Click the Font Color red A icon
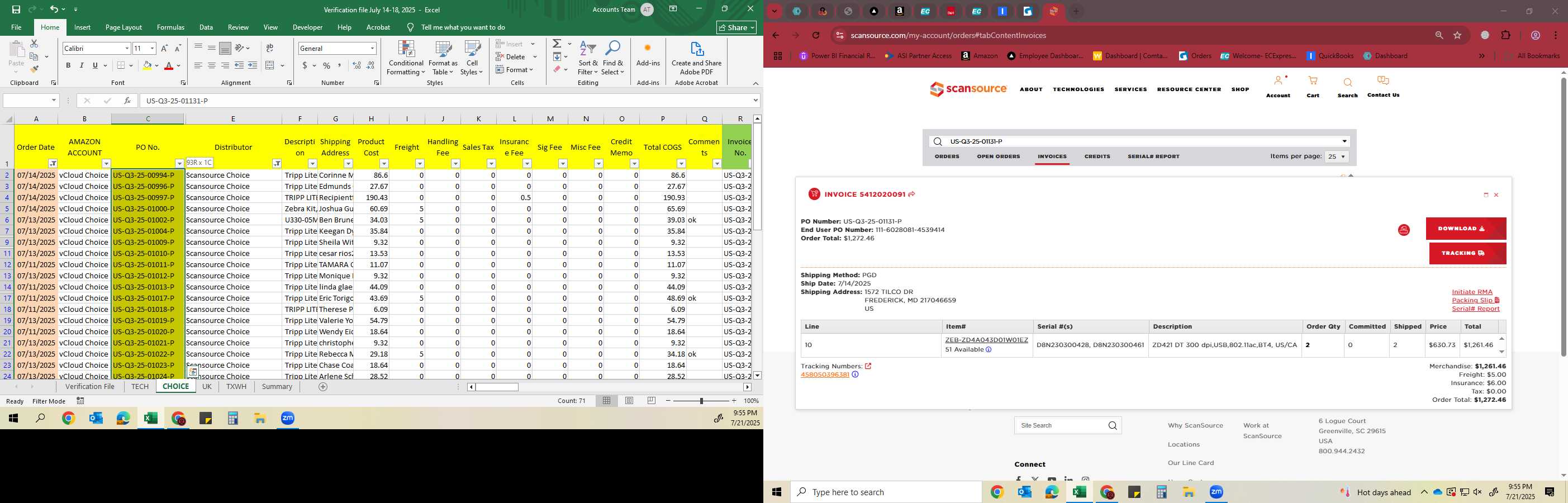This screenshot has width=1568, height=503. [169, 65]
